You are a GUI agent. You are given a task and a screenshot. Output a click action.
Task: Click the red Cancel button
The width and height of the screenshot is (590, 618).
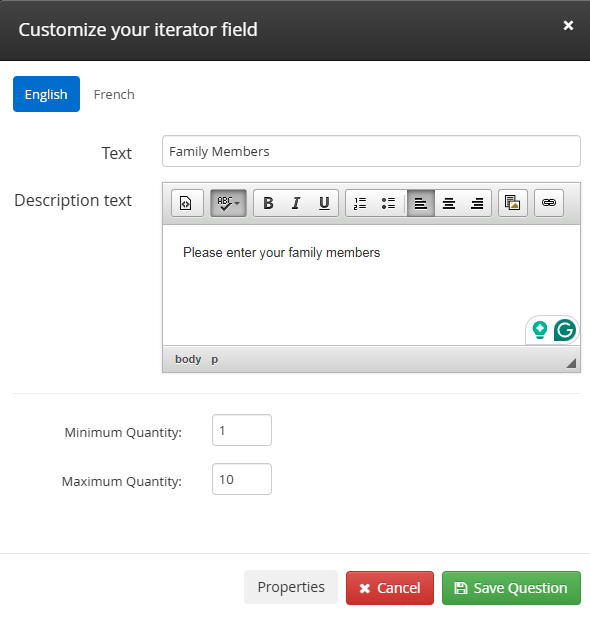pos(390,588)
